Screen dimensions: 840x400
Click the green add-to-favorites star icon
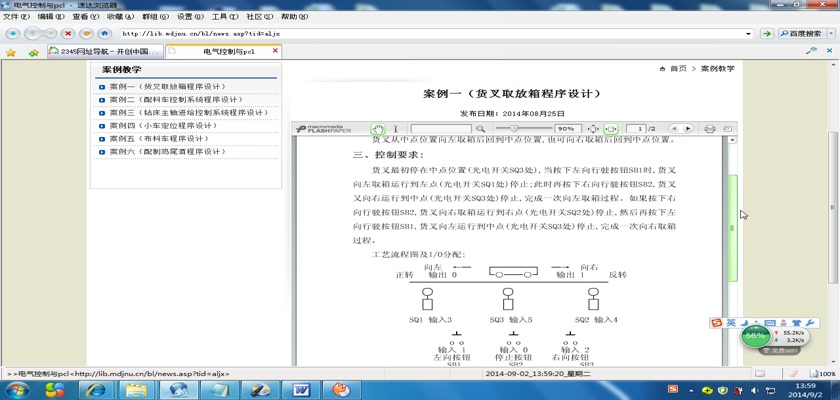pyautogui.click(x=34, y=52)
